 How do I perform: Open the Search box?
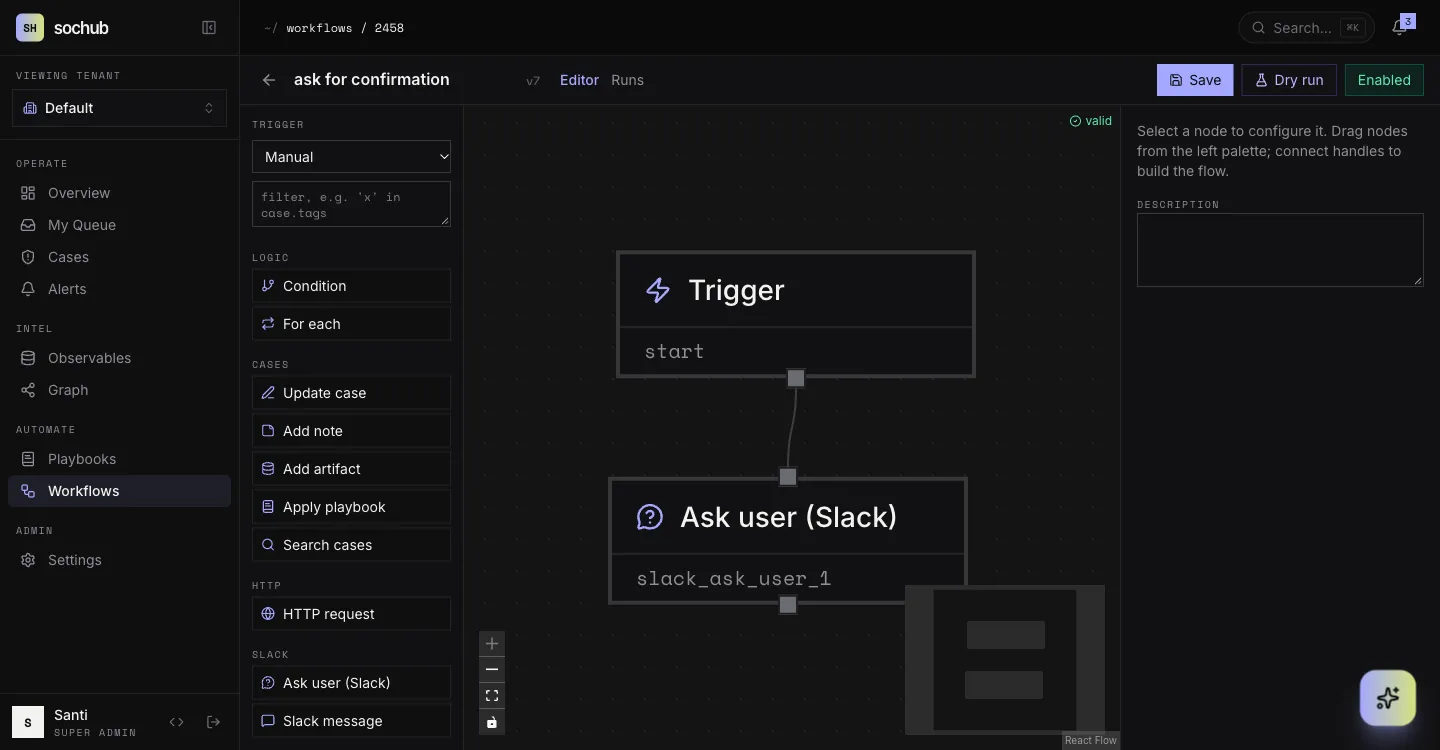pyautogui.click(x=1306, y=28)
